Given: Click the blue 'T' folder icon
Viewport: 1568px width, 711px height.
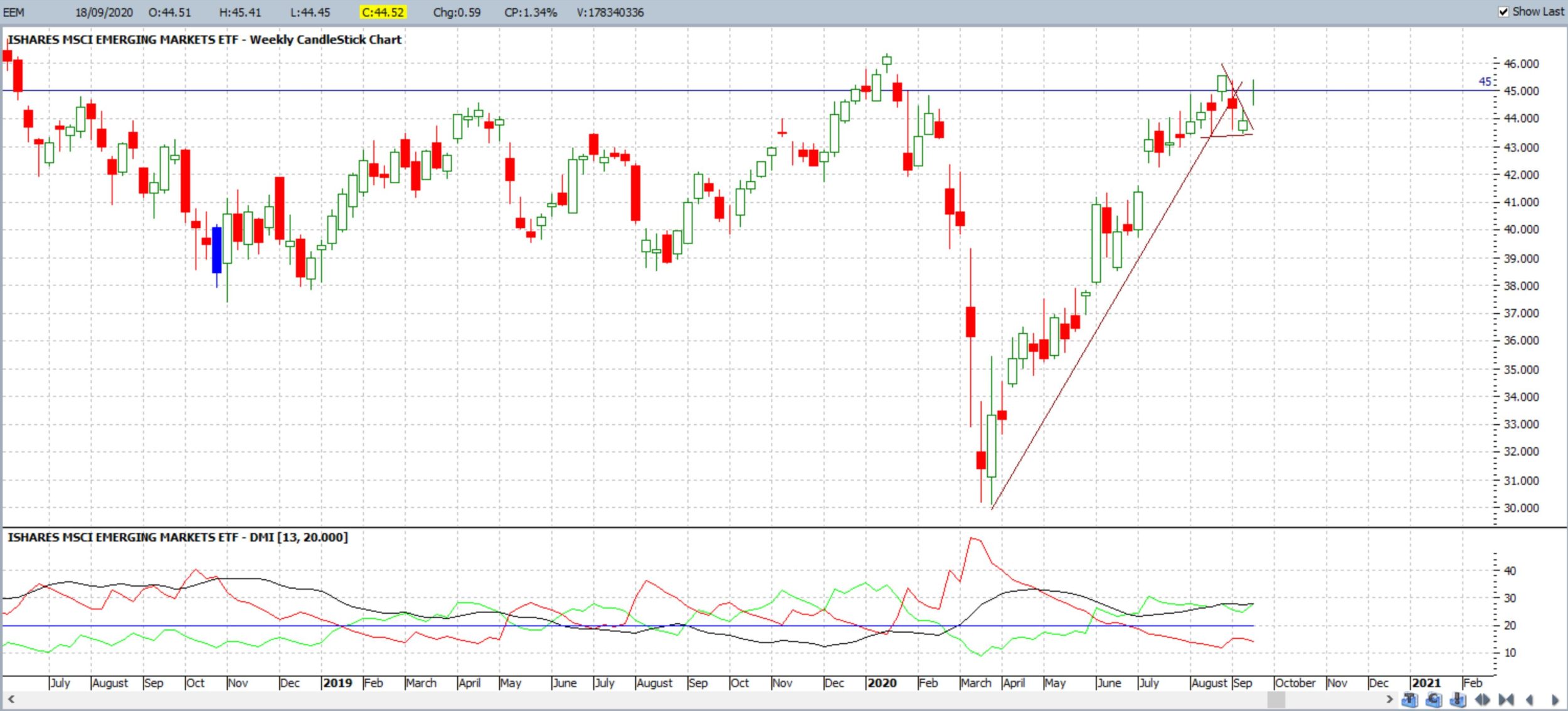Looking at the screenshot, I should click(x=1410, y=699).
